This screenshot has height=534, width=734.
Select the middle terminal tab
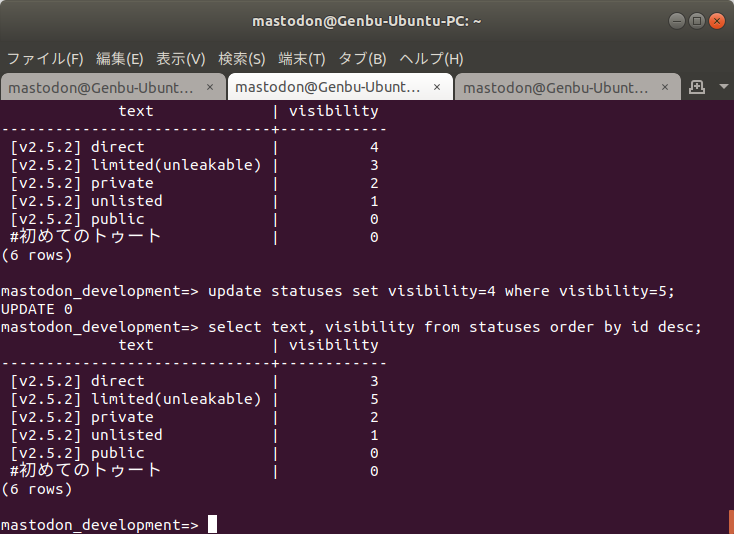point(328,87)
